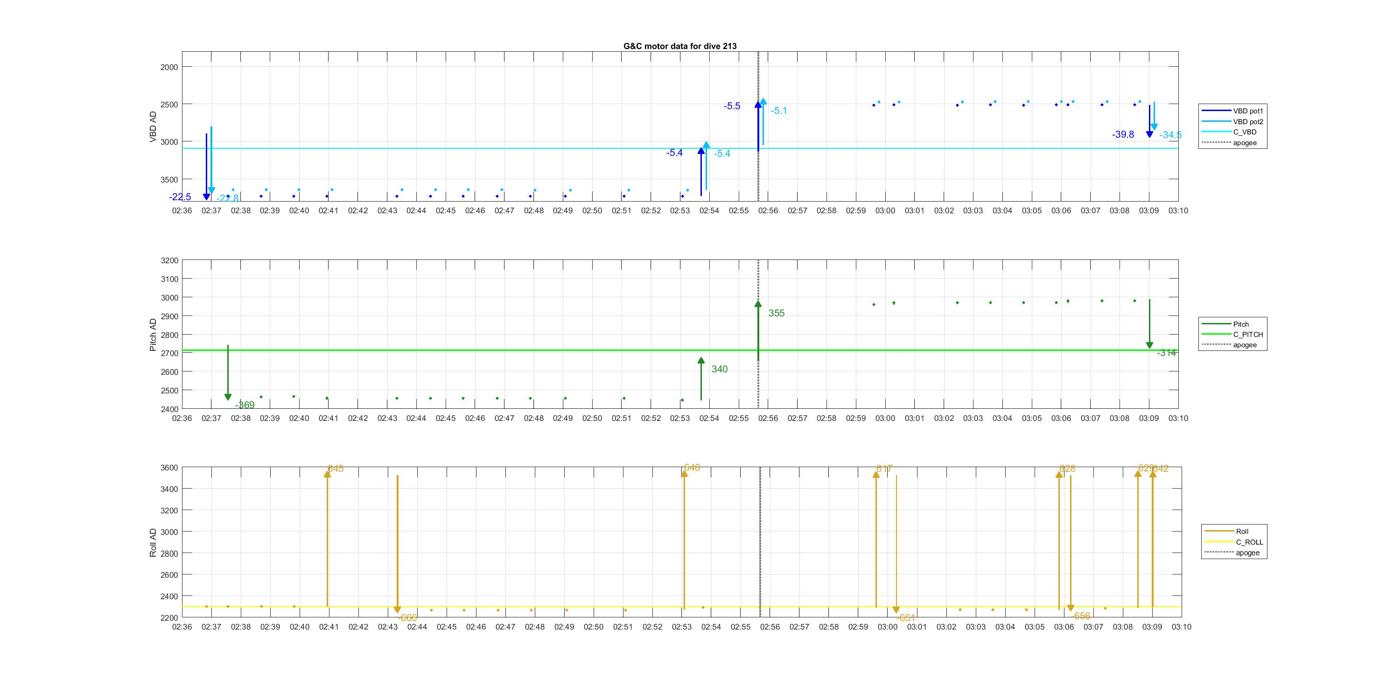The image size is (1400, 693).
Task: Click apogee in the Roll legend
Action: [x=1234, y=553]
